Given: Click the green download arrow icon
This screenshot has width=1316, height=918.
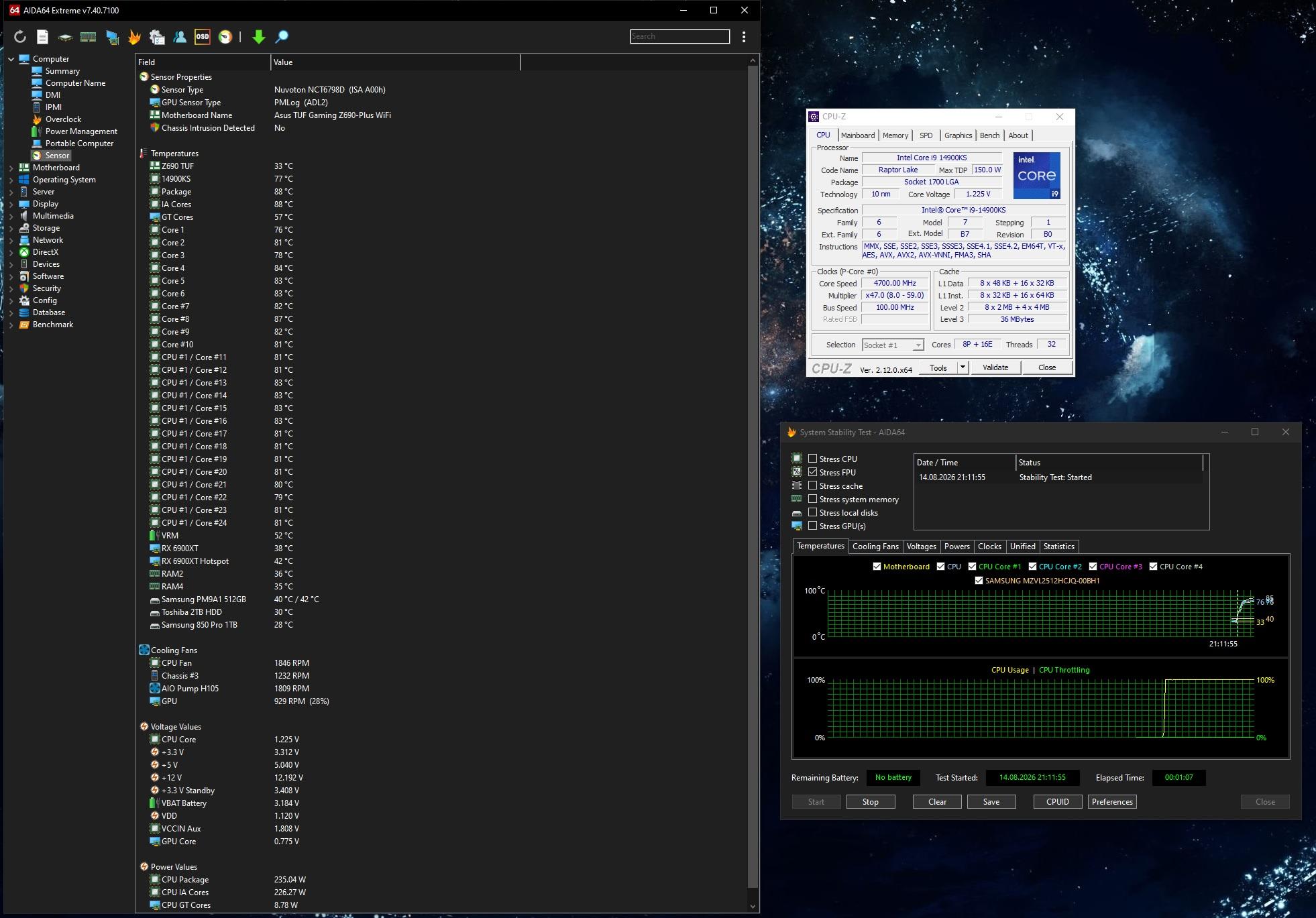Looking at the screenshot, I should (258, 37).
